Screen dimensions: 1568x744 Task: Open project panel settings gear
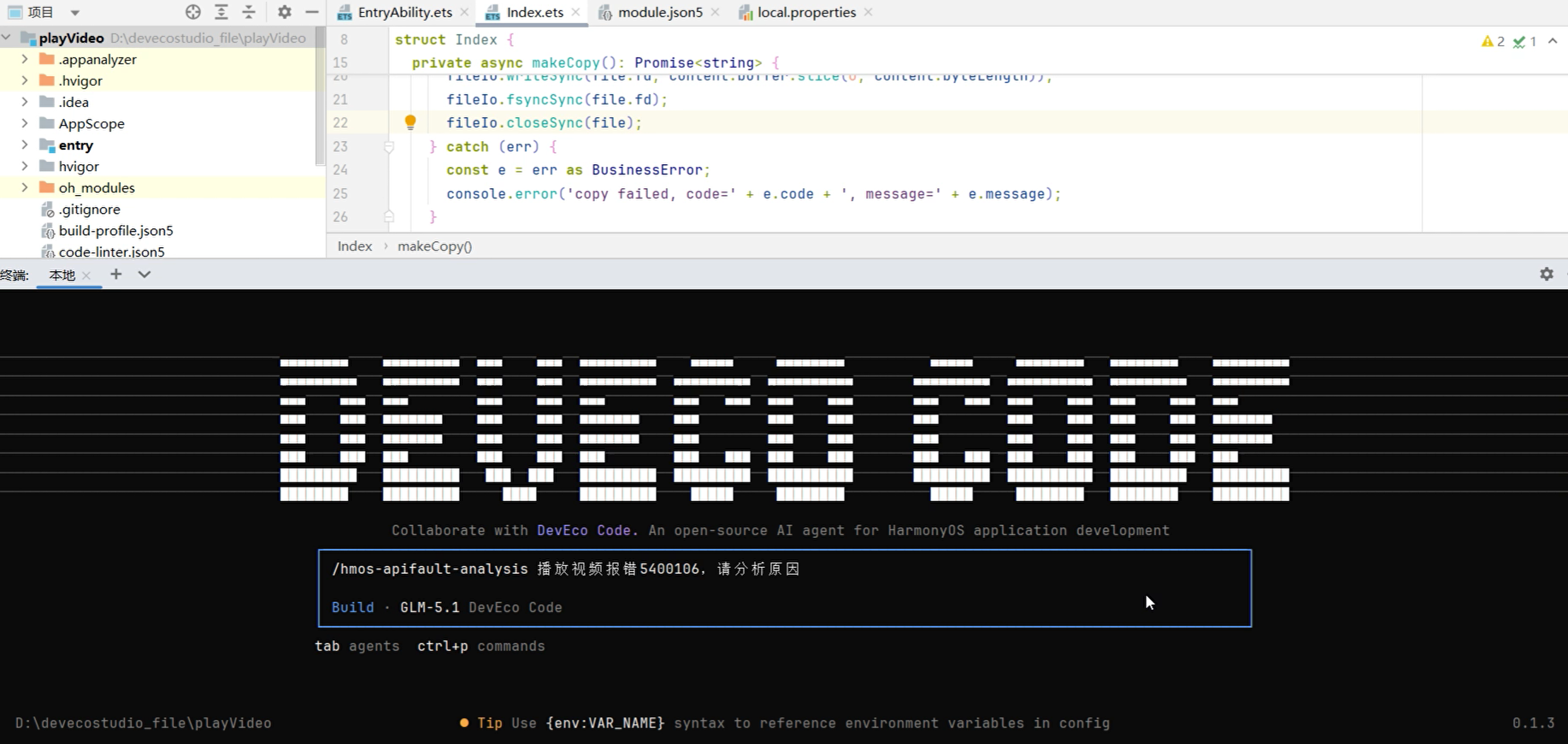coord(285,12)
